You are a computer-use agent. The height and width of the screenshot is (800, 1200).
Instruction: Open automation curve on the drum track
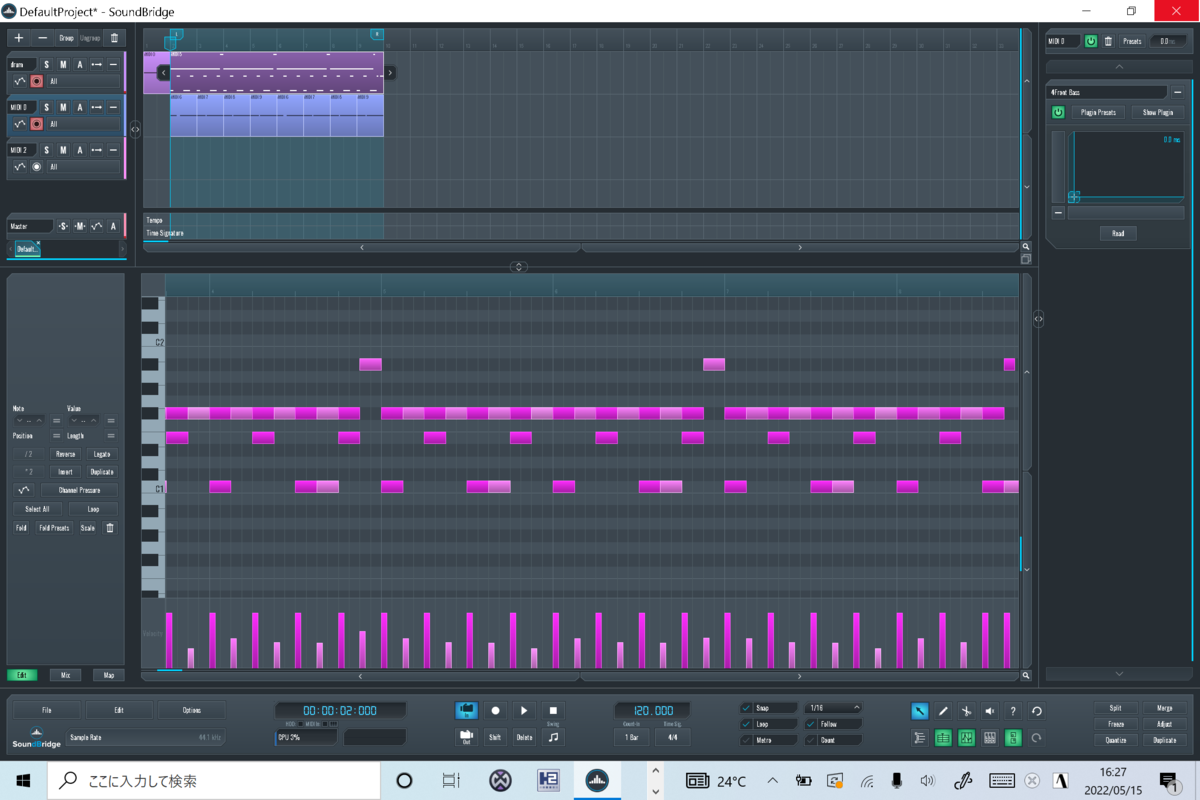pyautogui.click(x=19, y=81)
